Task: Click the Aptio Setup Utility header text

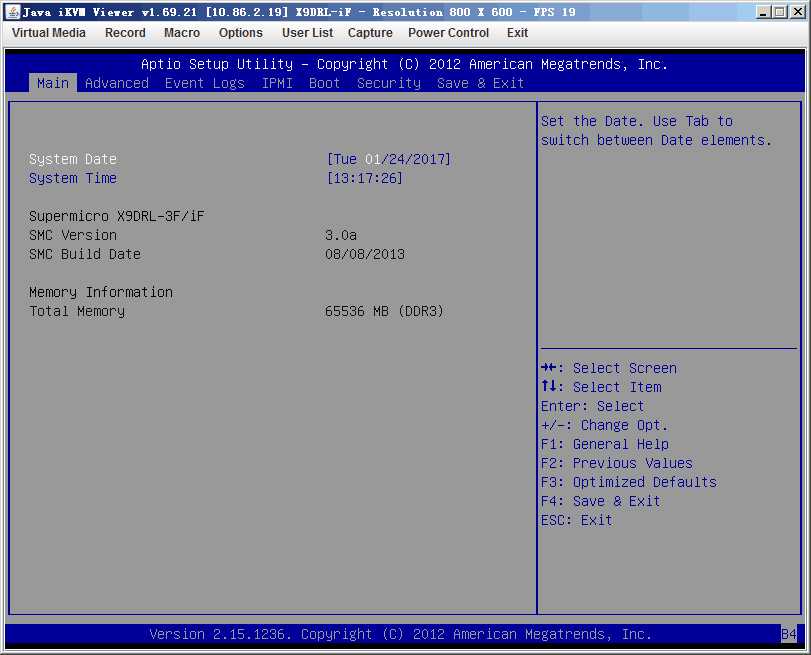Action: pos(404,65)
